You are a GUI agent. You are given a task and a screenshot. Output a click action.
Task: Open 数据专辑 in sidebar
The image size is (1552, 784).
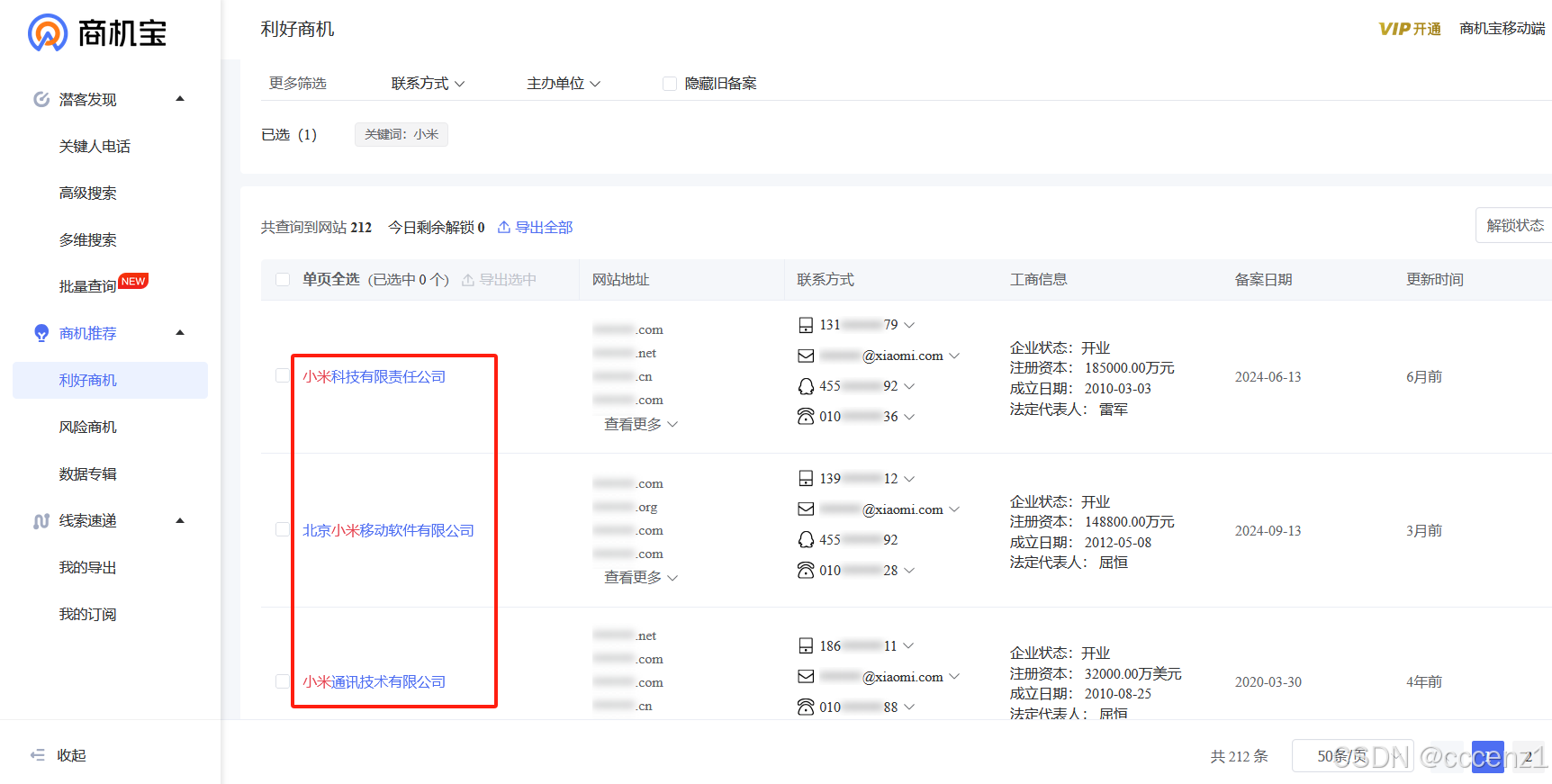87,473
